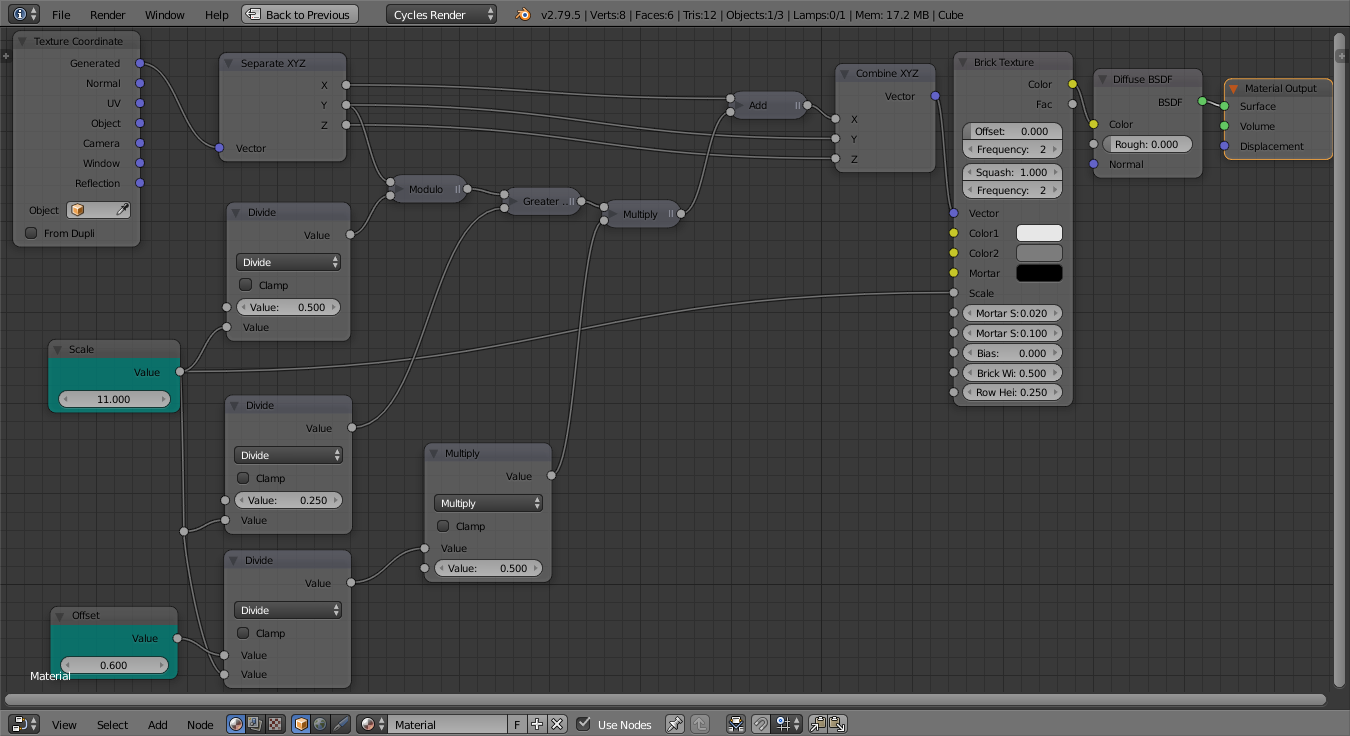The width and height of the screenshot is (1350, 736).
Task: Collapse the Separate XYZ node
Action: tap(229, 63)
